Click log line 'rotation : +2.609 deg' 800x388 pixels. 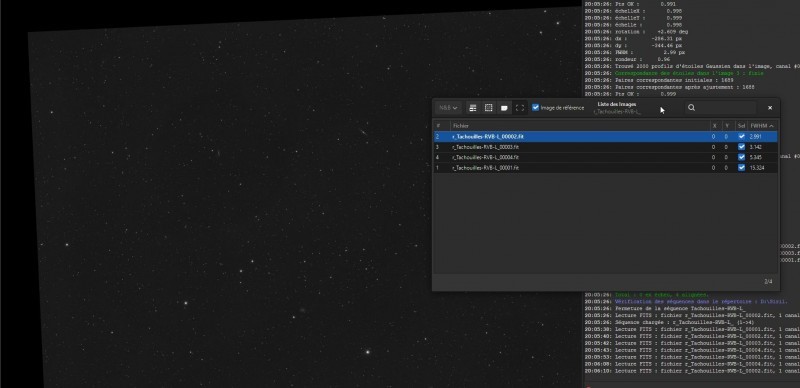pos(637,32)
